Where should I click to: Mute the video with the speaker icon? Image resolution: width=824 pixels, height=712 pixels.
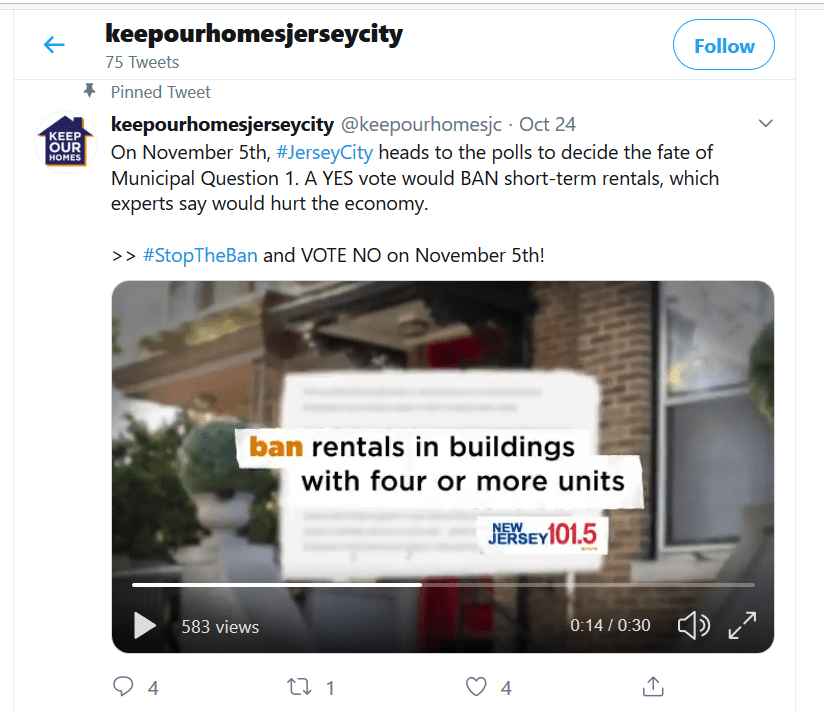(x=694, y=625)
